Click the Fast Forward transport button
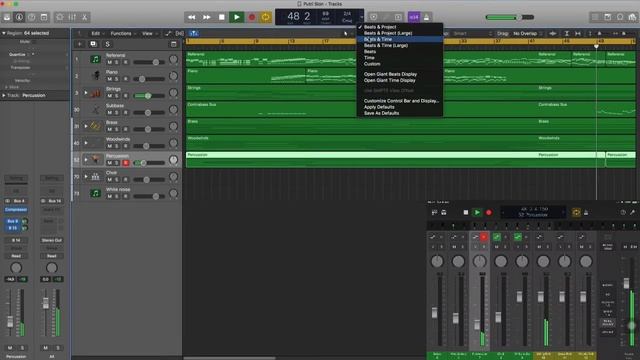 click(x=207, y=17)
